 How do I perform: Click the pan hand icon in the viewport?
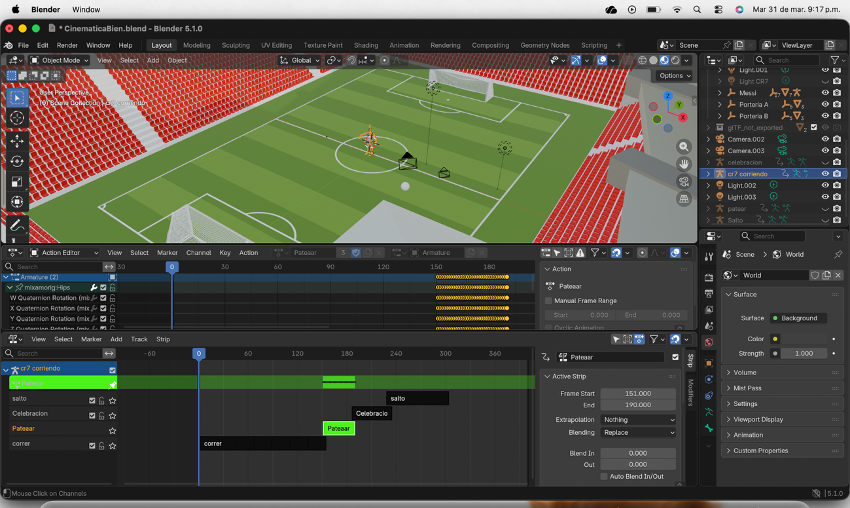tap(684, 164)
